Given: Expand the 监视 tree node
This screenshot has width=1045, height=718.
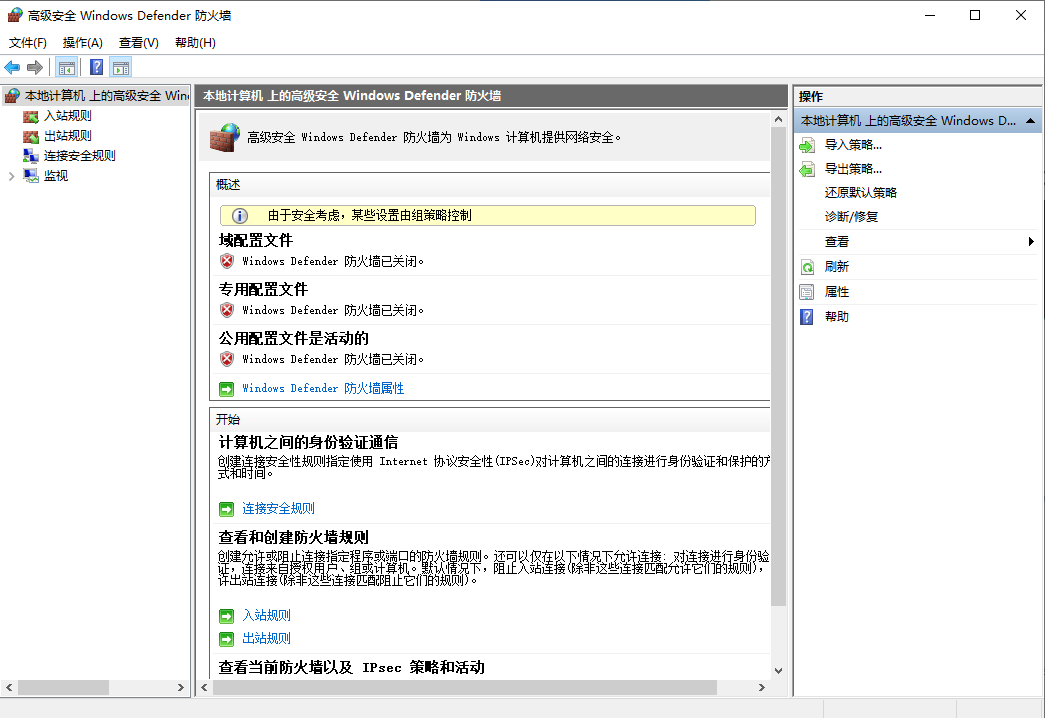Looking at the screenshot, I should pyautogui.click(x=12, y=176).
